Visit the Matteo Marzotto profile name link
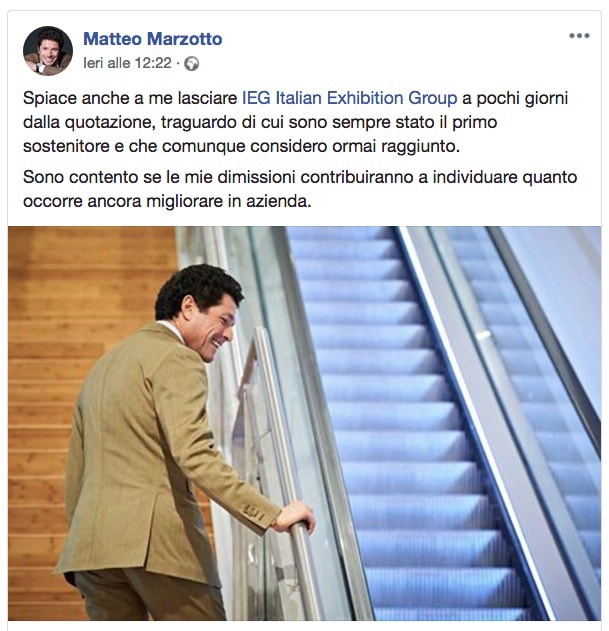The width and height of the screenshot is (609, 631). pyautogui.click(x=153, y=39)
